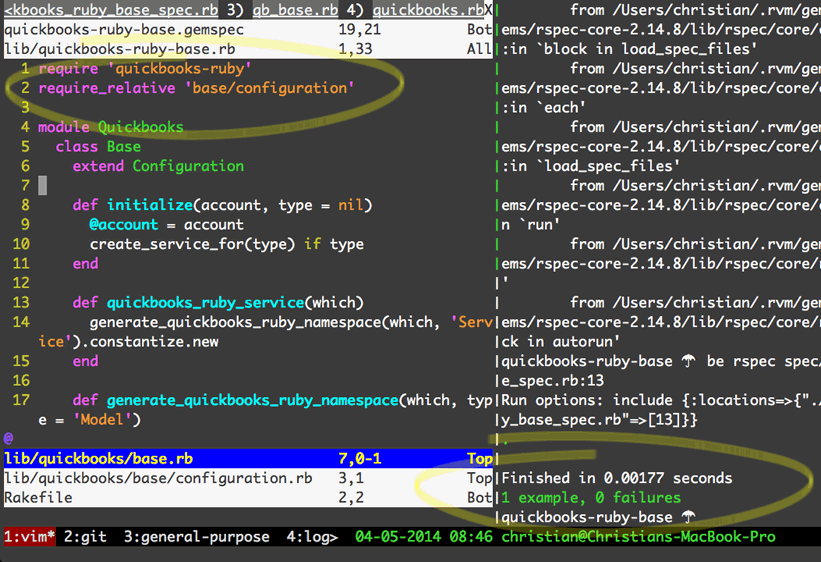Click the module Quickbooks line
This screenshot has height=562, width=821.
pos(110,127)
